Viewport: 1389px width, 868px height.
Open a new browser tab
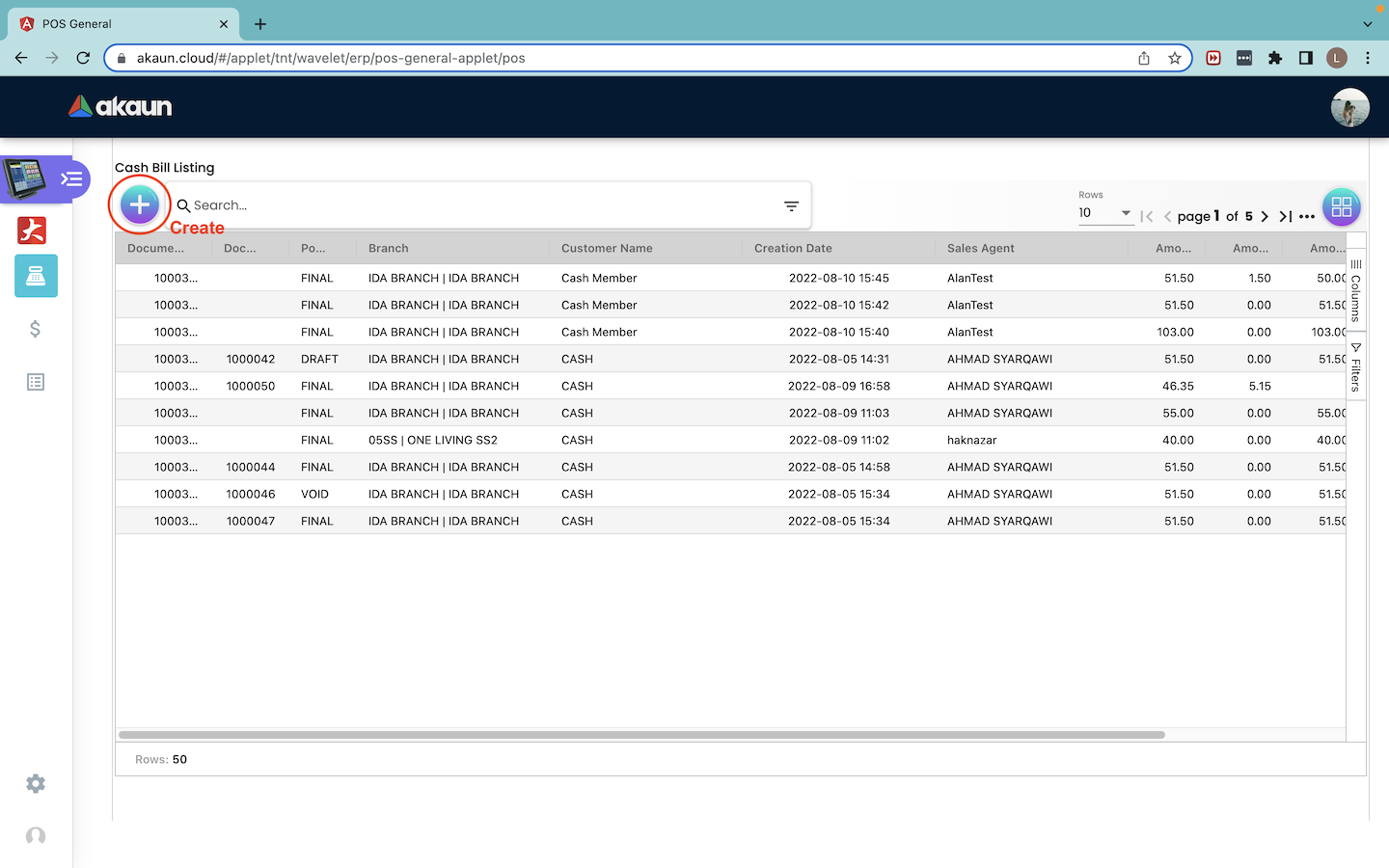click(260, 24)
